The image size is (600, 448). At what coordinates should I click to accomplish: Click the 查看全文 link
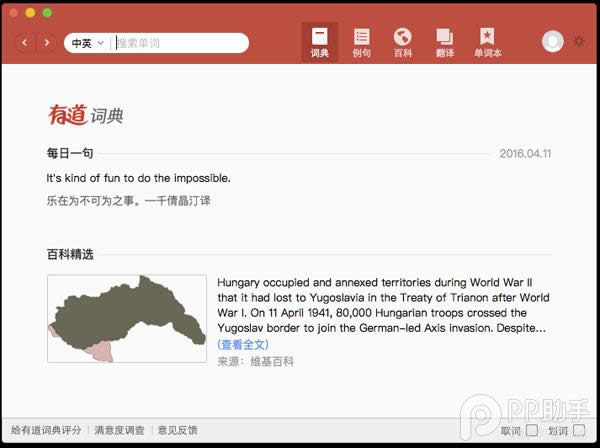point(243,344)
